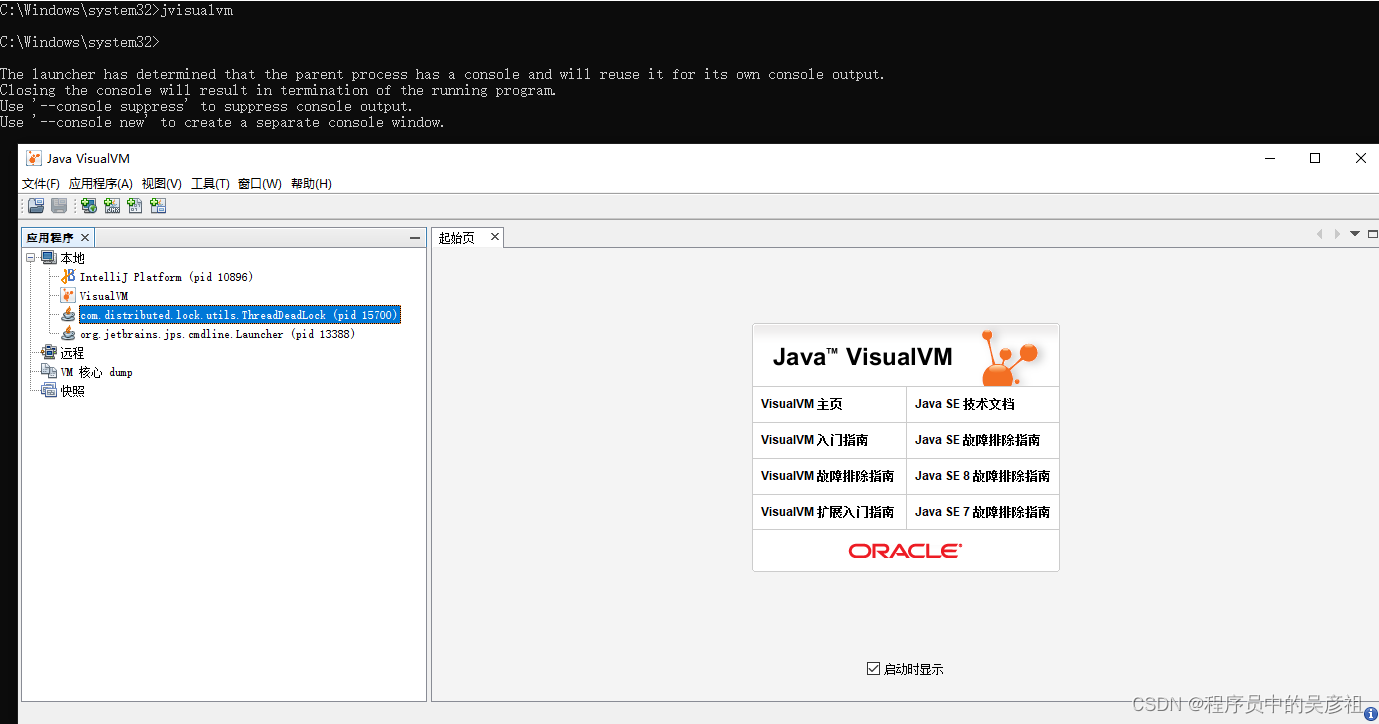Close the 应用程序 panel tab
This screenshot has height=724, width=1379.
coord(85,238)
